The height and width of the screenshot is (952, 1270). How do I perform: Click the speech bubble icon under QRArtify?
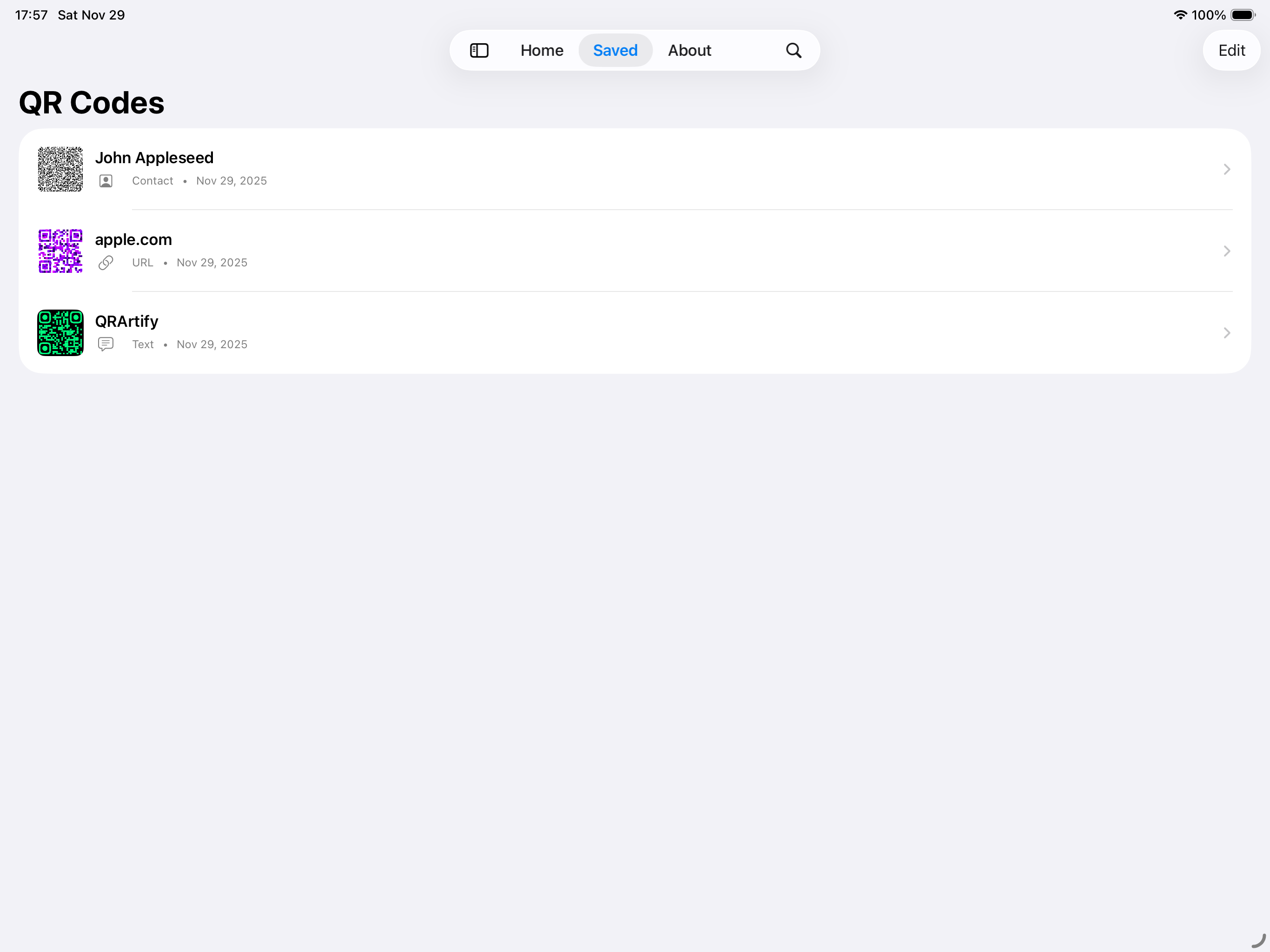(106, 344)
